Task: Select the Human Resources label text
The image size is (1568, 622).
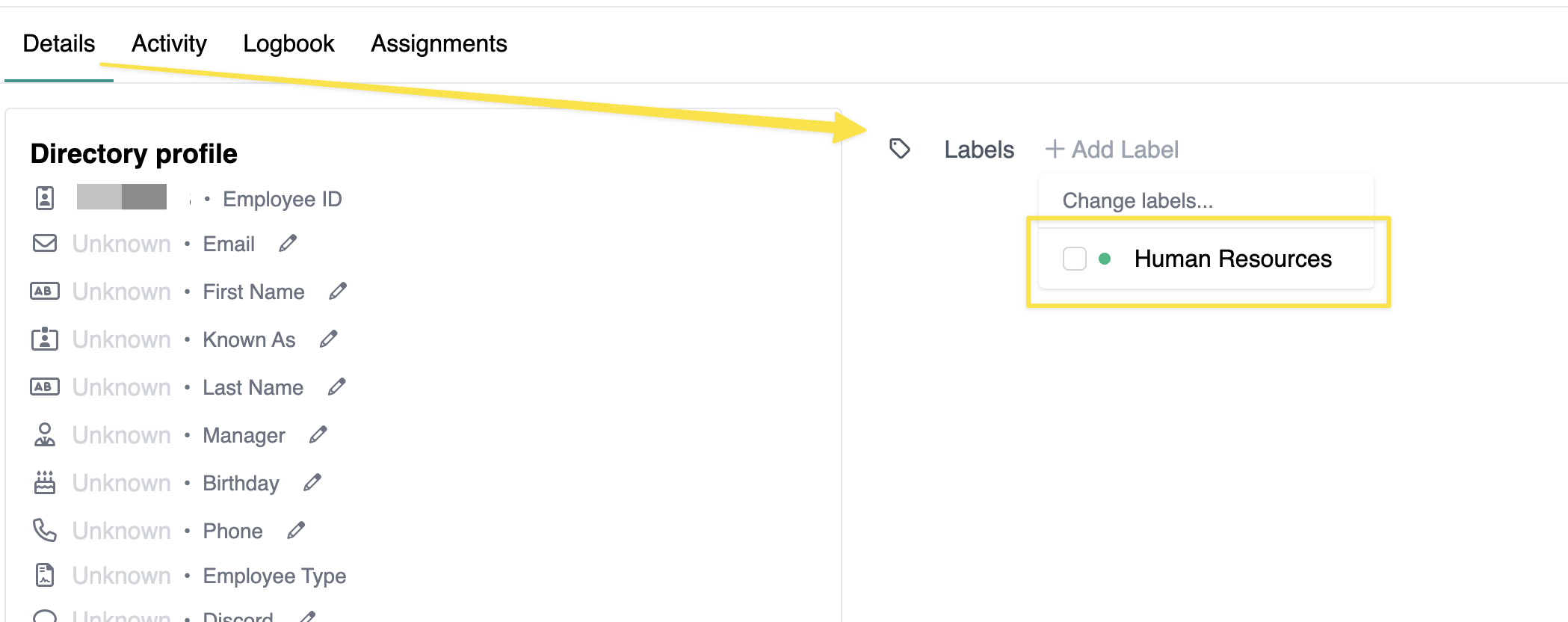Action: click(1232, 259)
